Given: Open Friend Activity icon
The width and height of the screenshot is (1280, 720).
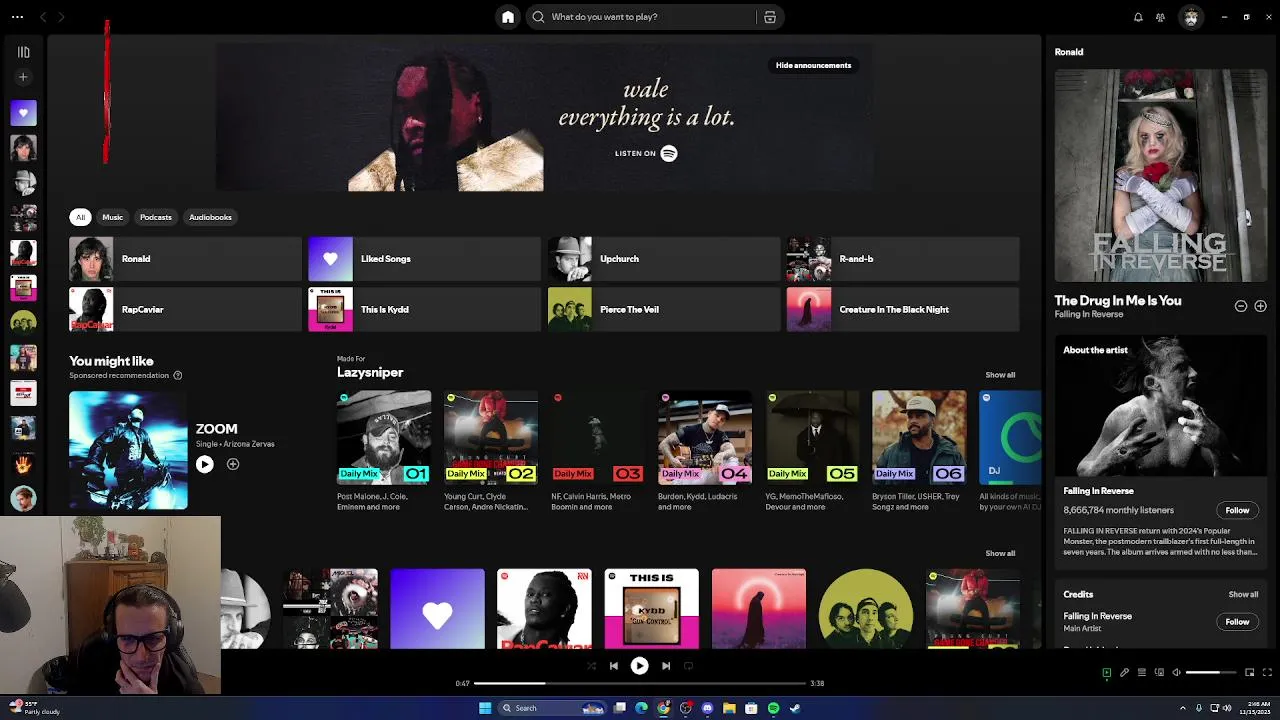Looking at the screenshot, I should (1160, 17).
